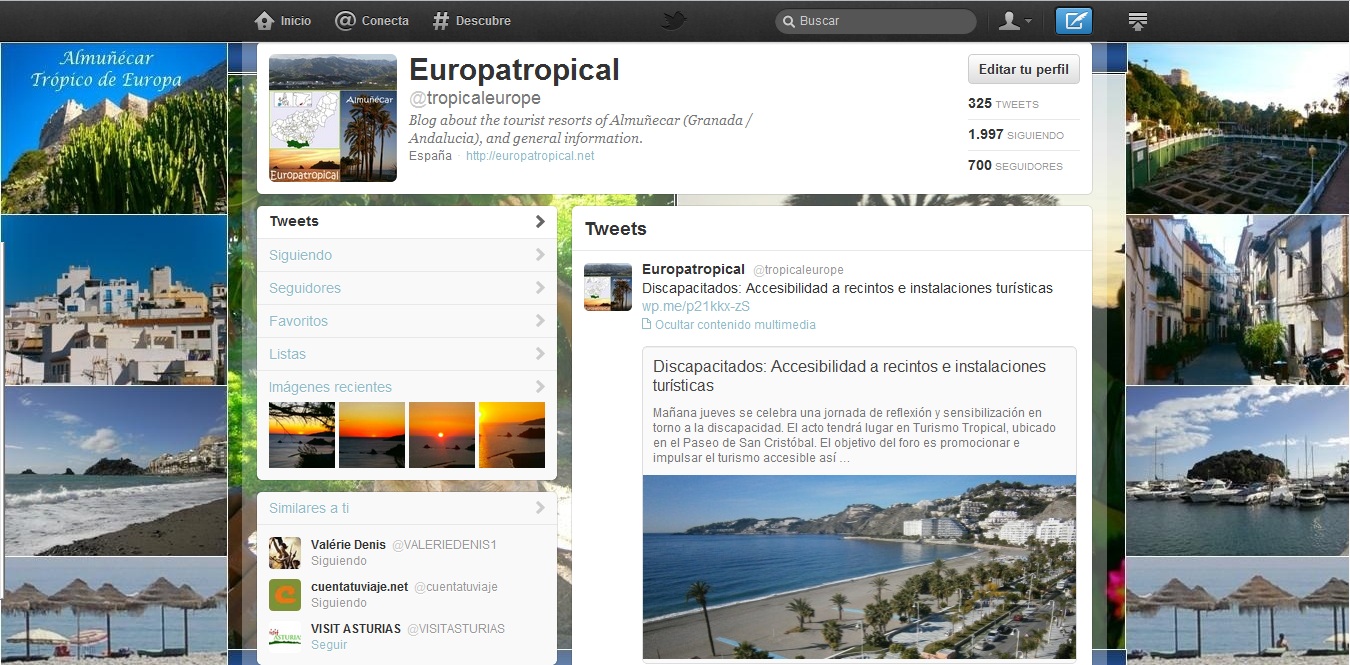
Task: Expand the Siguiendo list chevron
Action: [x=540, y=255]
